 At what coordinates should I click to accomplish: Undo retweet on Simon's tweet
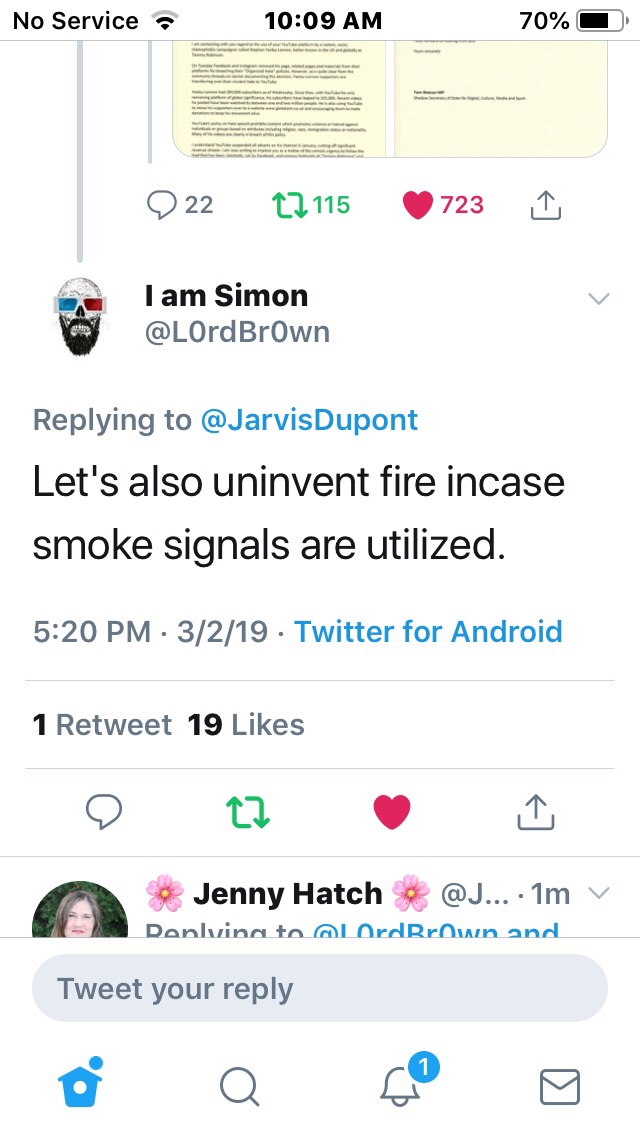tap(249, 812)
